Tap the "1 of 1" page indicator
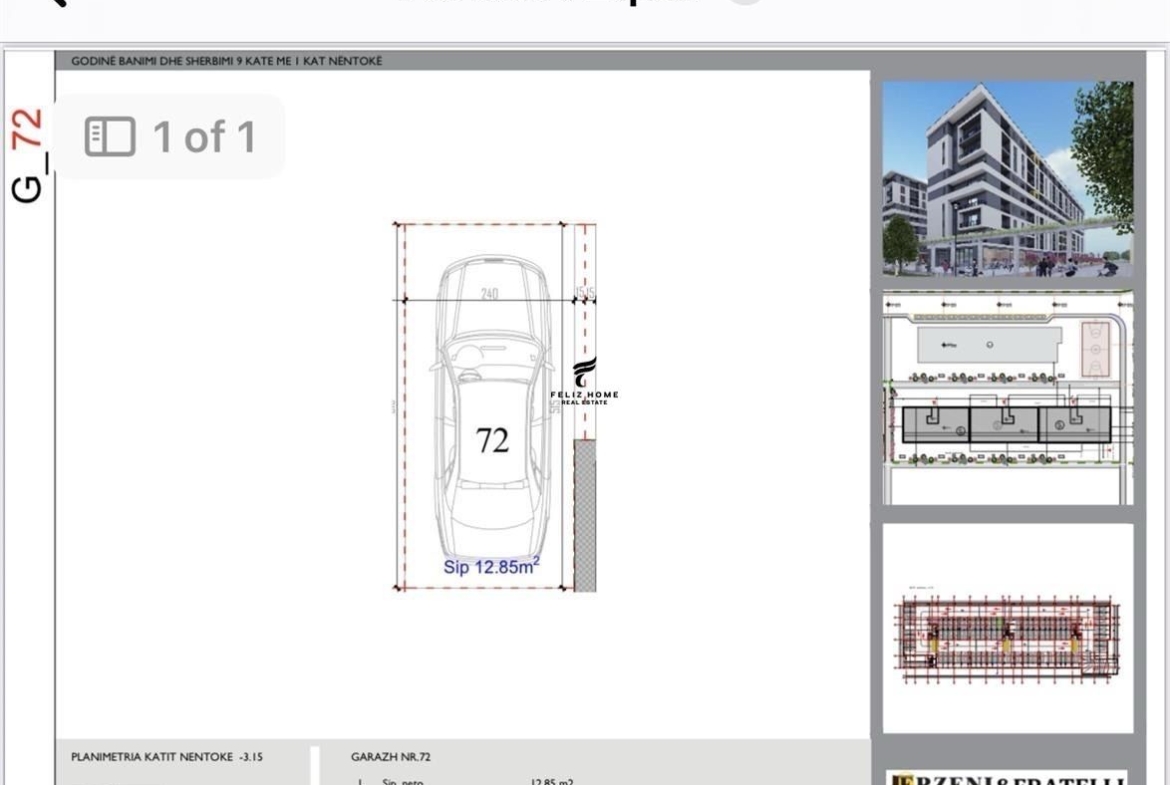Screen dimensions: 1170x785 pyautogui.click(x=204, y=137)
